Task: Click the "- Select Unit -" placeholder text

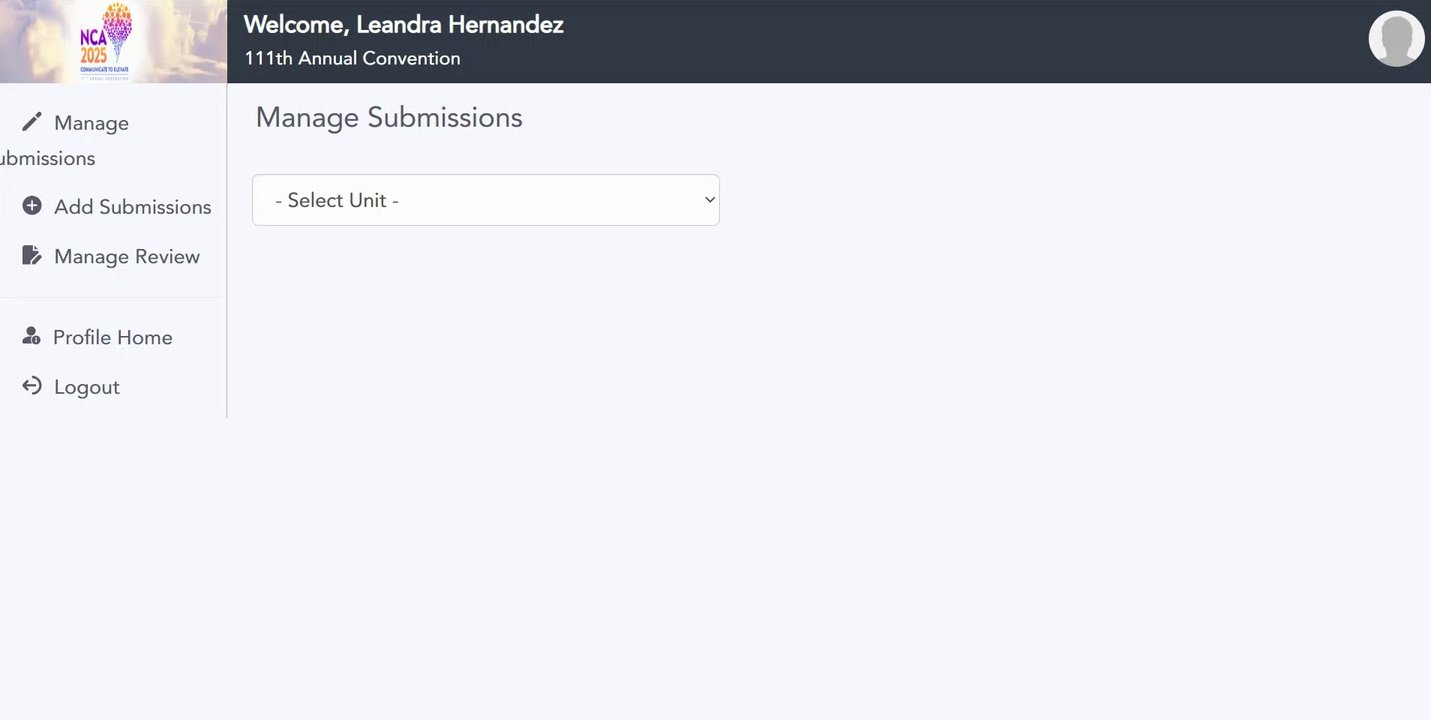Action: point(337,200)
